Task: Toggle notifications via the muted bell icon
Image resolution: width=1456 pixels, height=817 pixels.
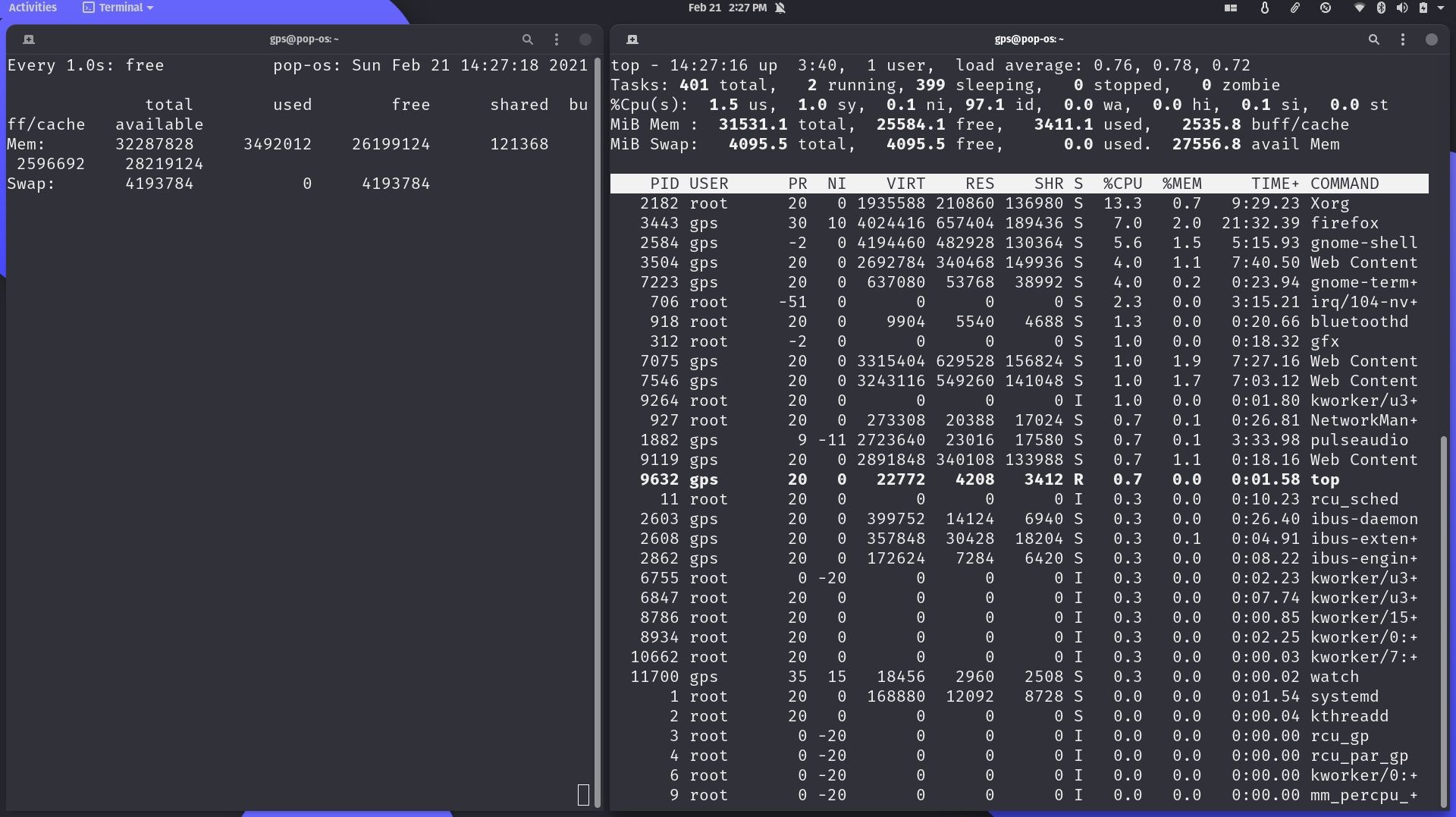Action: tap(780, 8)
